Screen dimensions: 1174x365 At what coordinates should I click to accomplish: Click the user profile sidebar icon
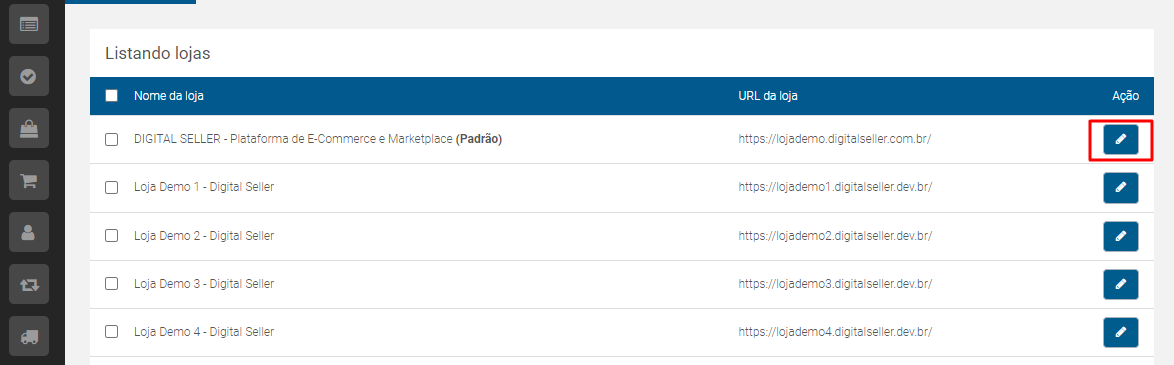coord(28,232)
